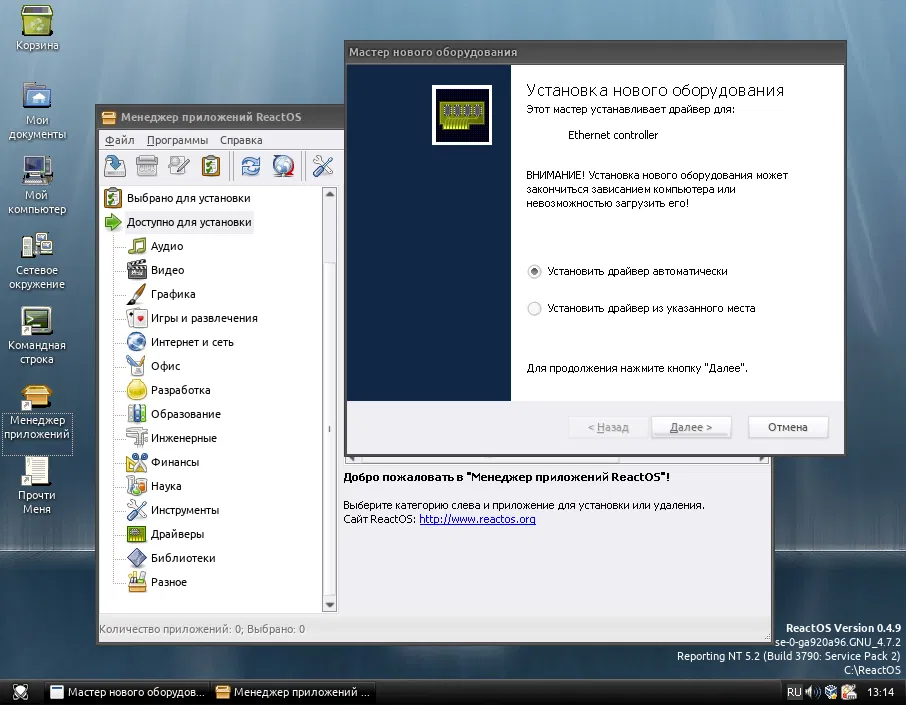
Task: Open the Командная строка desktop icon
Action: [x=37, y=336]
